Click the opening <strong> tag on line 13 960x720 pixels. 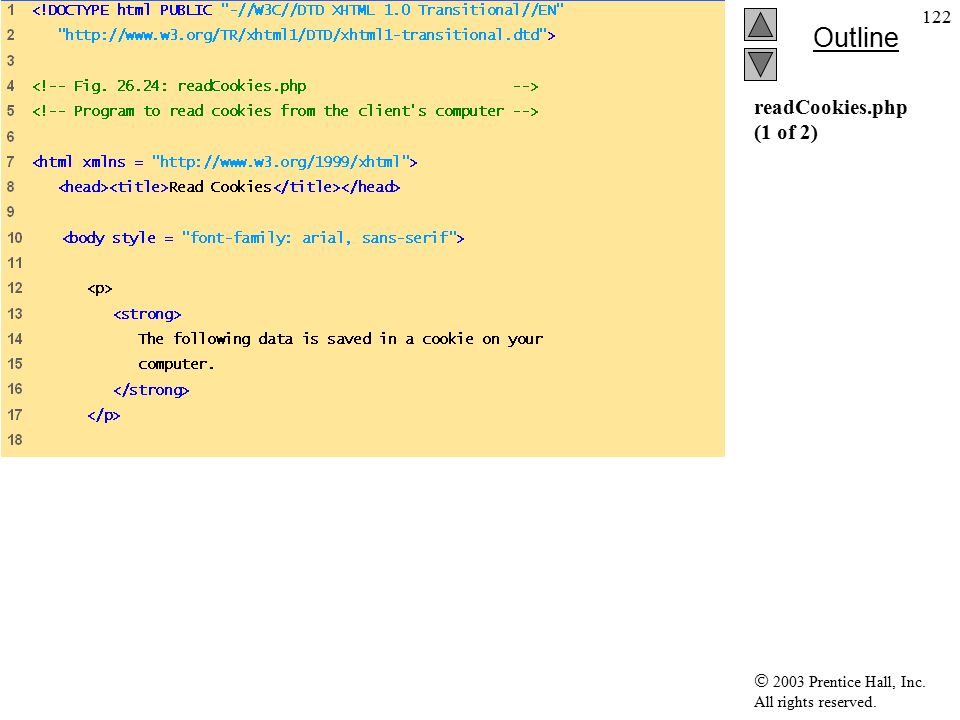[147, 314]
